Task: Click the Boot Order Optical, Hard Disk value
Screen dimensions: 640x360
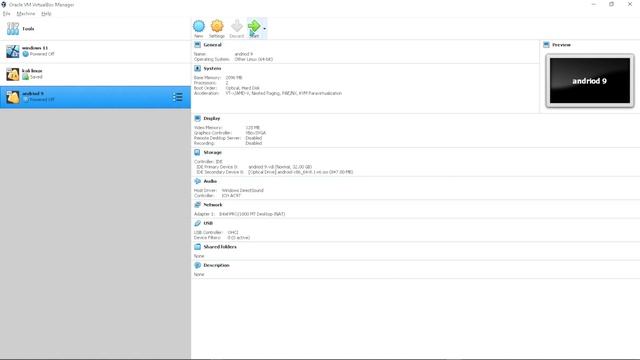Action: pyautogui.click(x=242, y=88)
